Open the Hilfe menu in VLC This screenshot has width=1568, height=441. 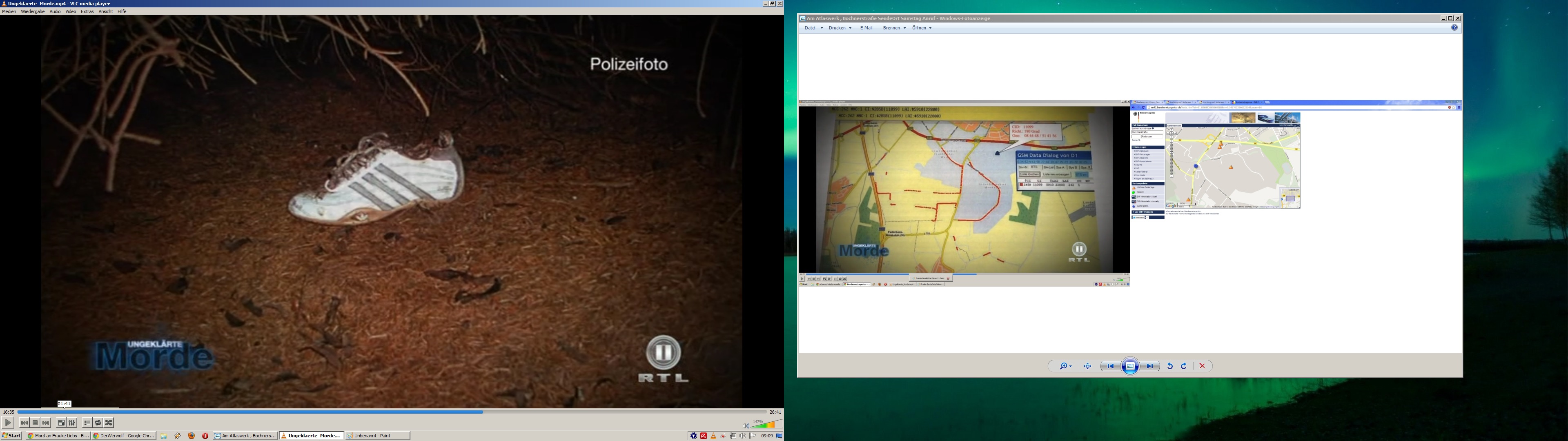click(122, 11)
